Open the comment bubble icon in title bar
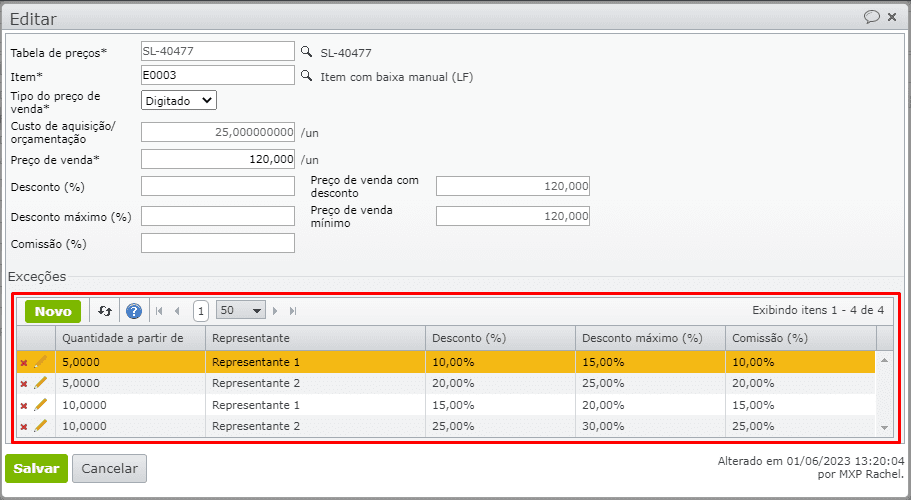 pos(871,17)
